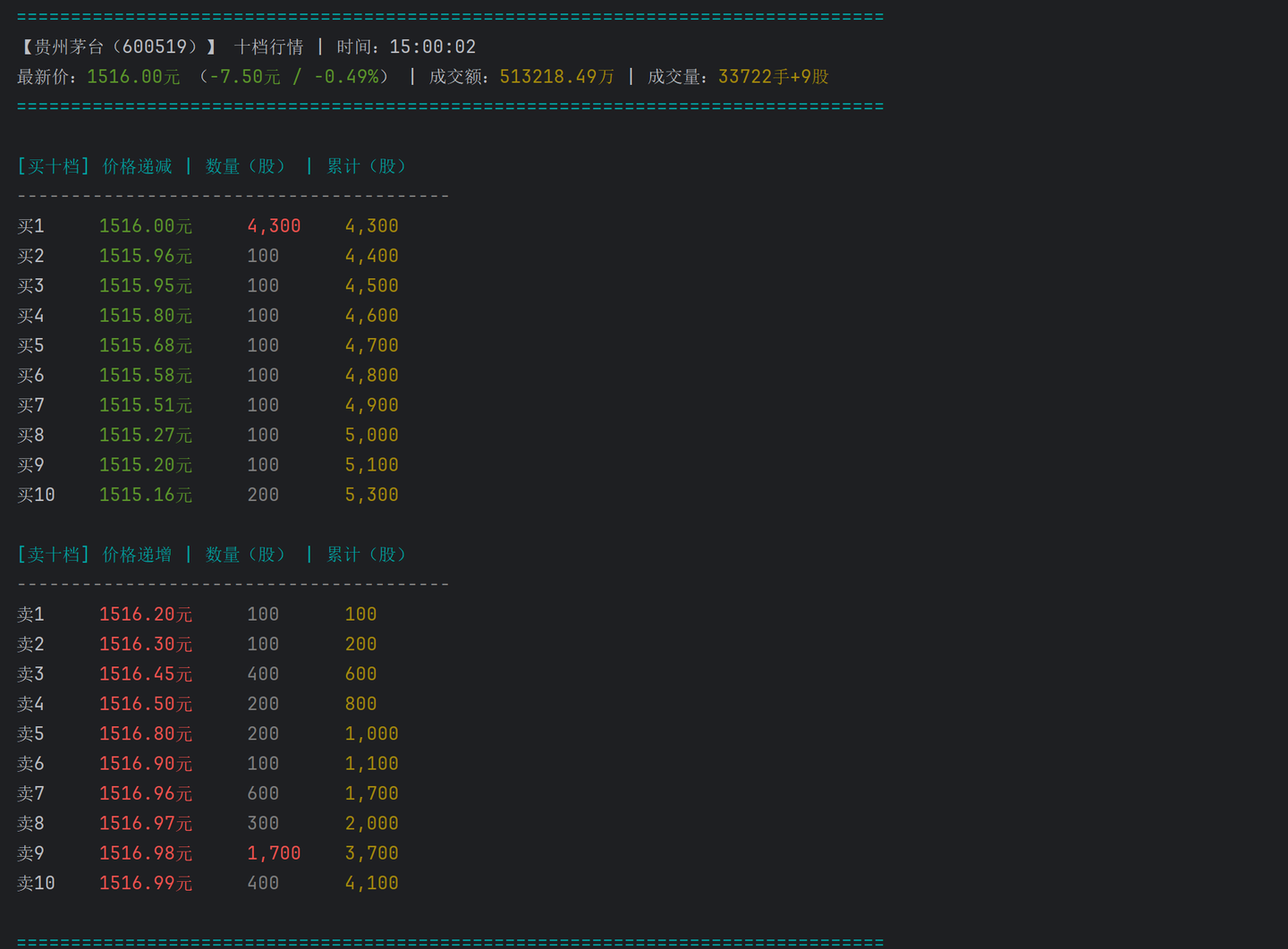
Task: Click the quantity 100 in row 买7
Action: pos(263,405)
